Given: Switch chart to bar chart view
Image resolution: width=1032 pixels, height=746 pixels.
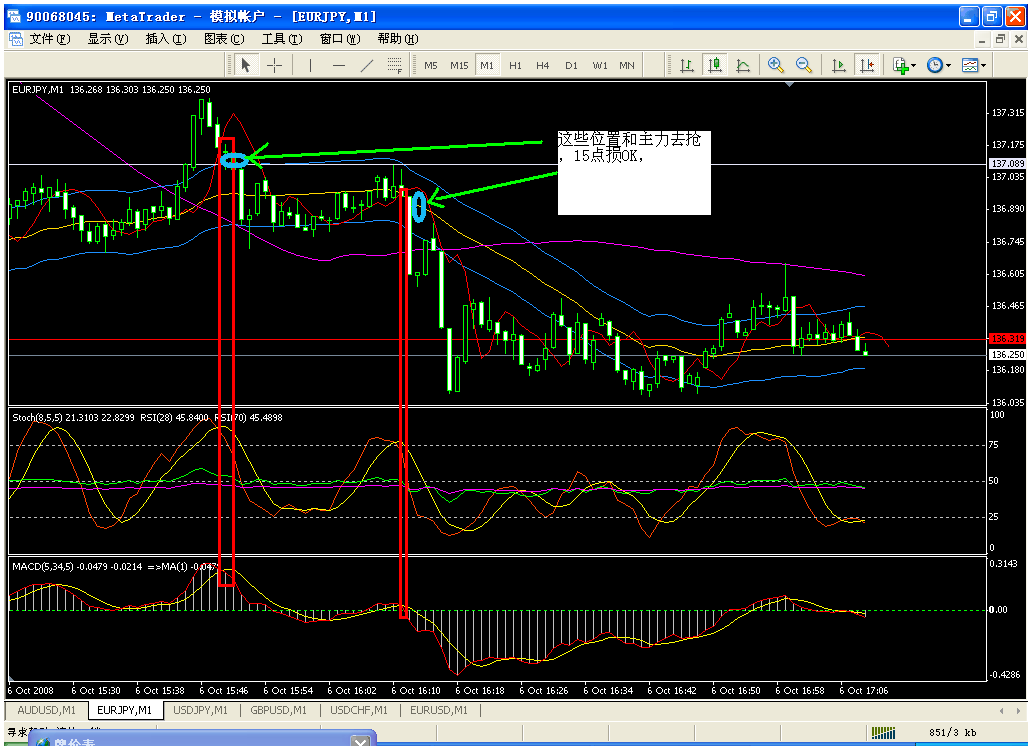Looking at the screenshot, I should (686, 65).
